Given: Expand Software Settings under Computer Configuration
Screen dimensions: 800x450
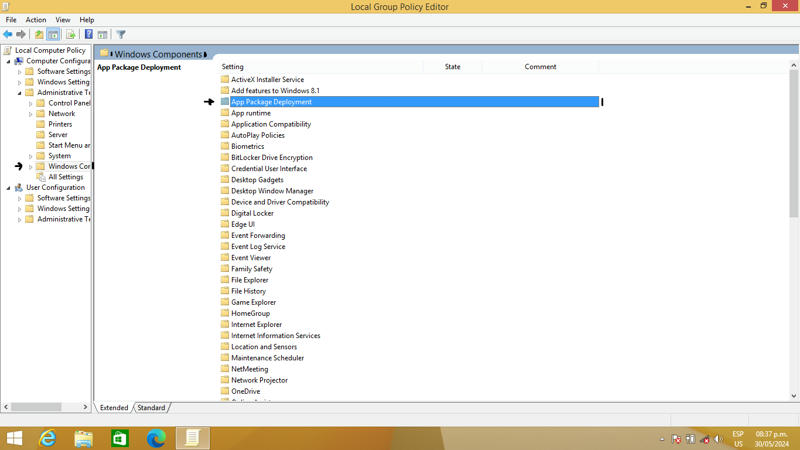Looking at the screenshot, I should click(x=20, y=72).
